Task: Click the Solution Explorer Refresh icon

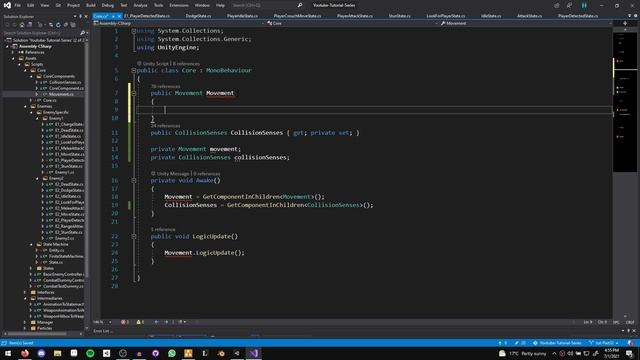Action: tap(58, 25)
